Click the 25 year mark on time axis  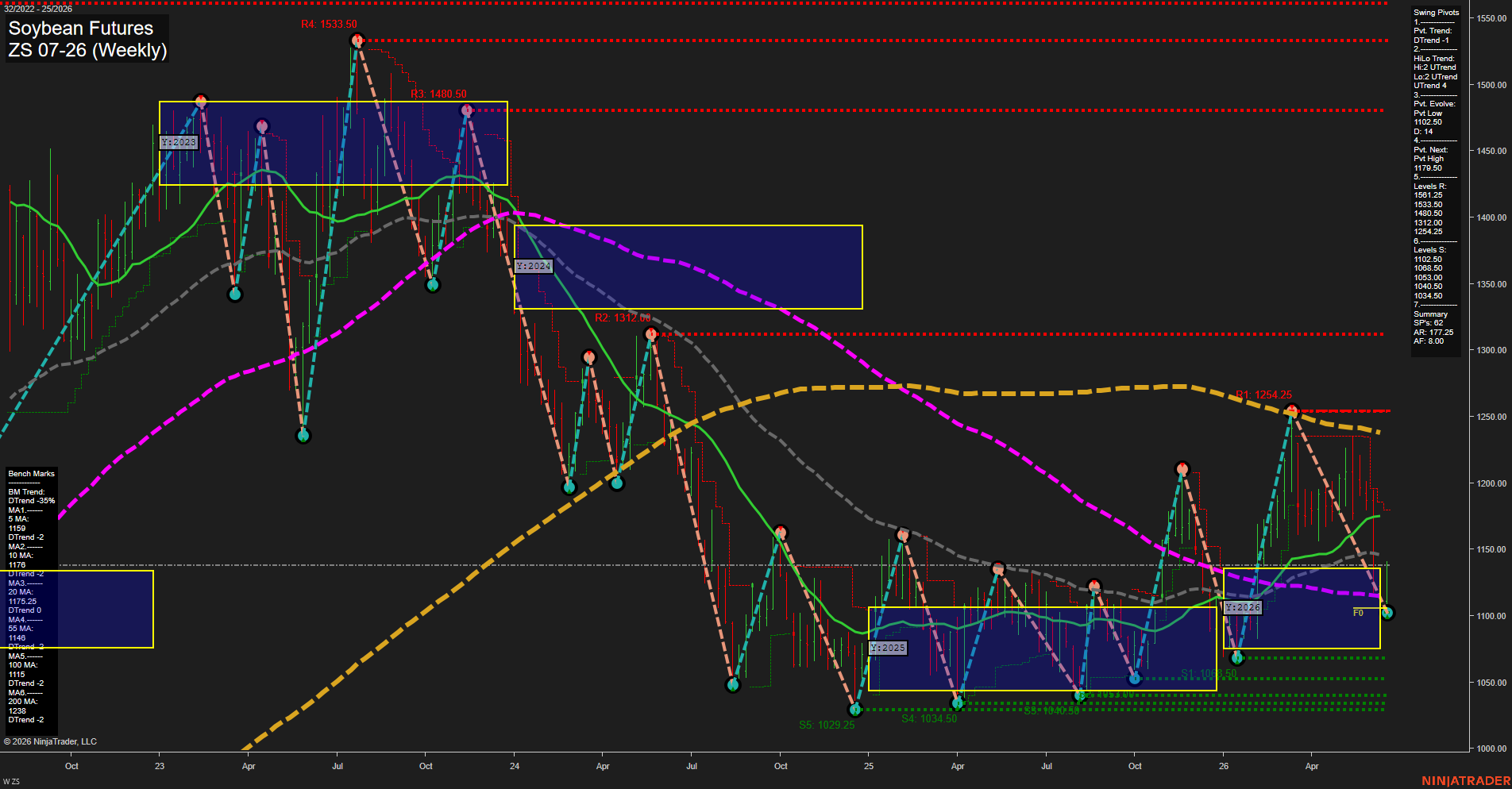point(869,766)
